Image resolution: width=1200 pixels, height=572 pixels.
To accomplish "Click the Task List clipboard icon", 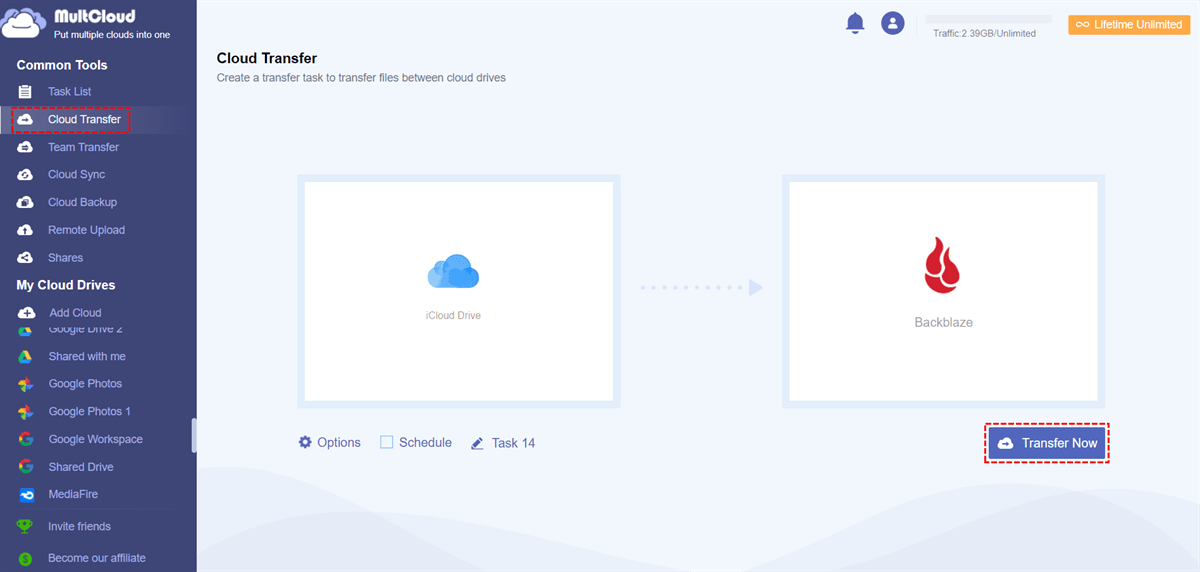I will (x=26, y=91).
